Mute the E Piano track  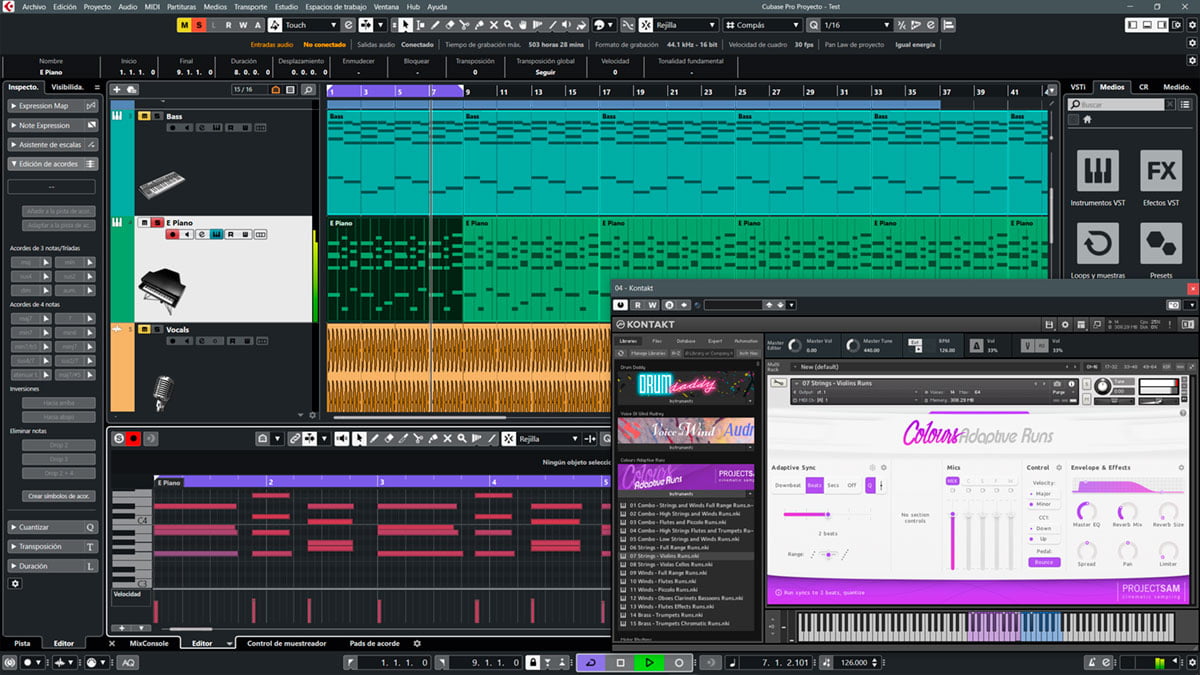point(144,222)
